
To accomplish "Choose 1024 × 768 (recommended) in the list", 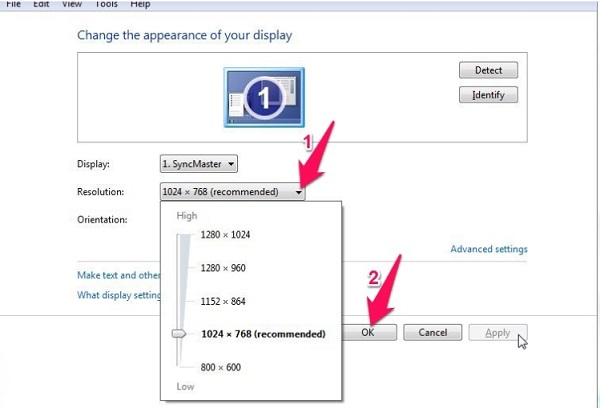I will pos(262,334).
